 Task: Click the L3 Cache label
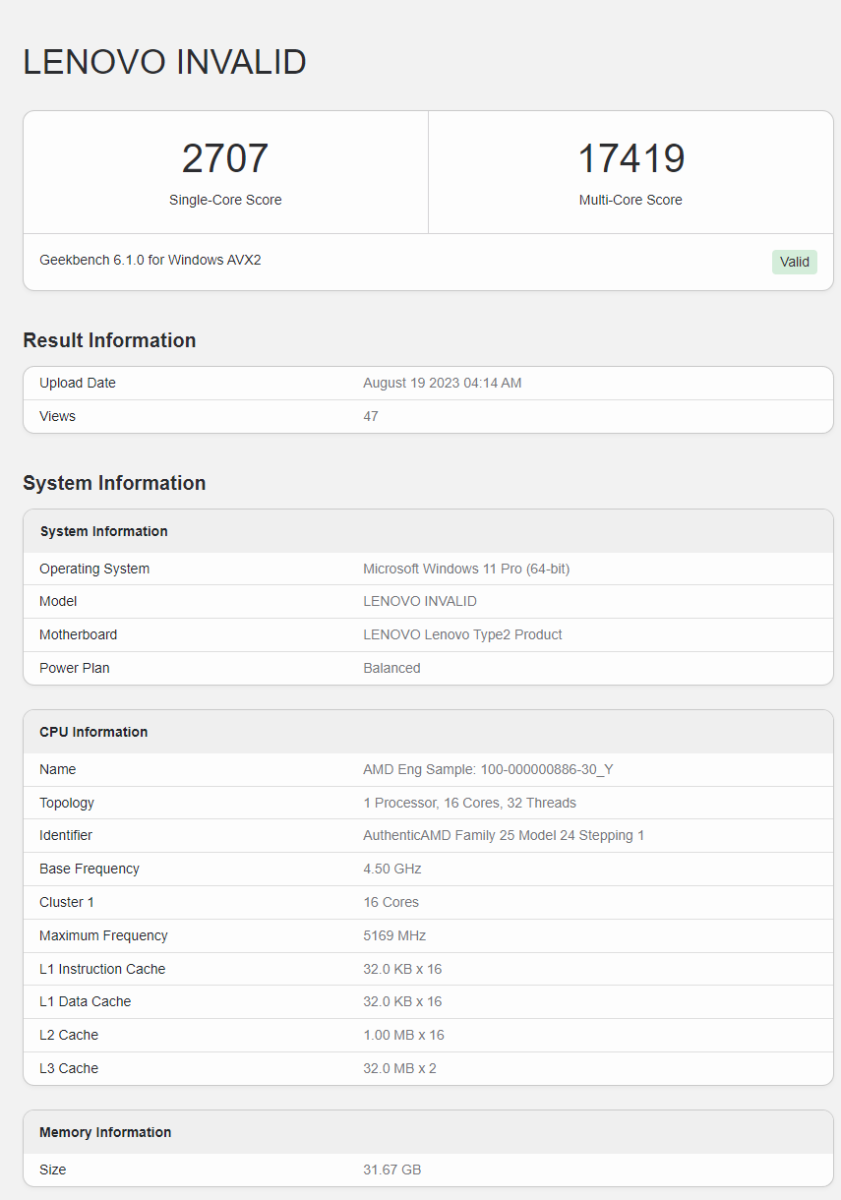[68, 1068]
